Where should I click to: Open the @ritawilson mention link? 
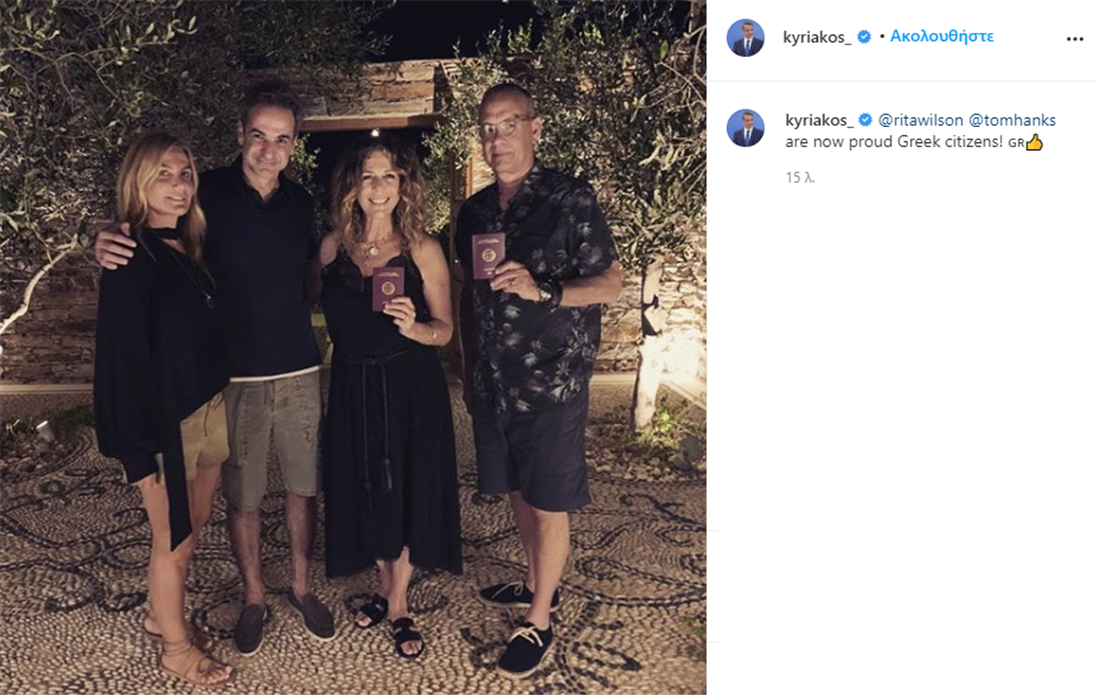(920, 121)
